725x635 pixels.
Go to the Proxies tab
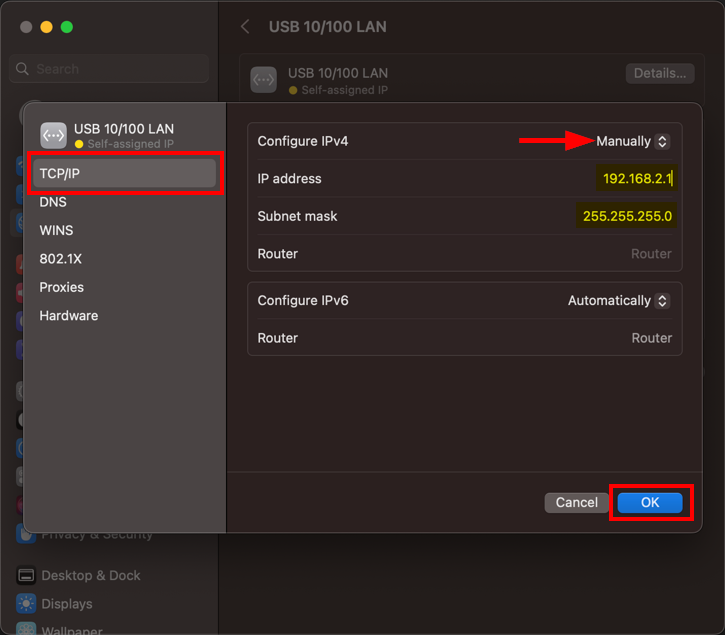point(61,287)
